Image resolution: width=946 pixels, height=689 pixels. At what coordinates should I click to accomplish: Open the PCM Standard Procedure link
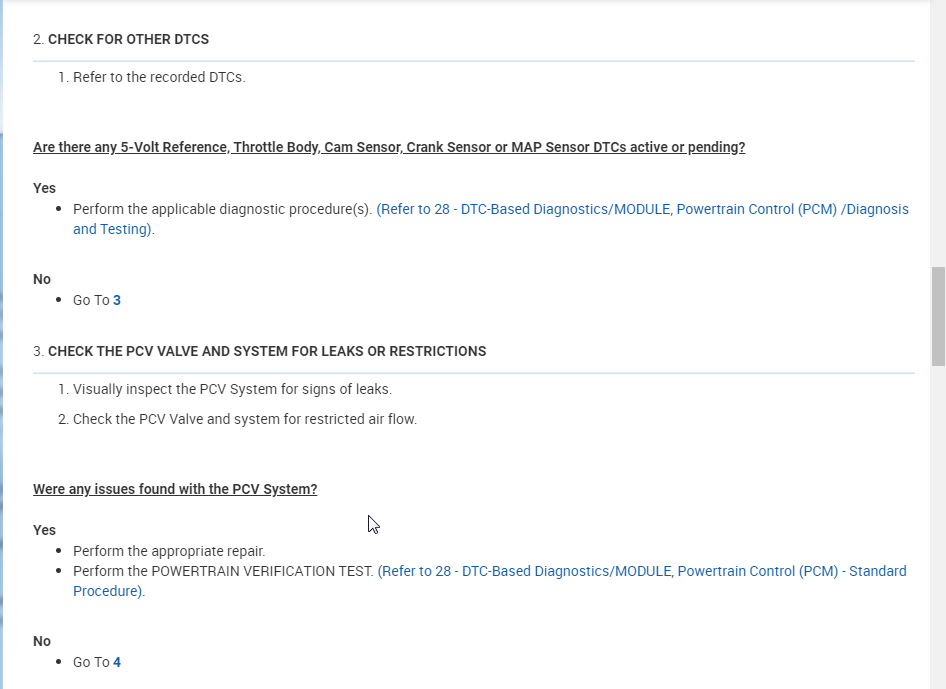click(641, 572)
